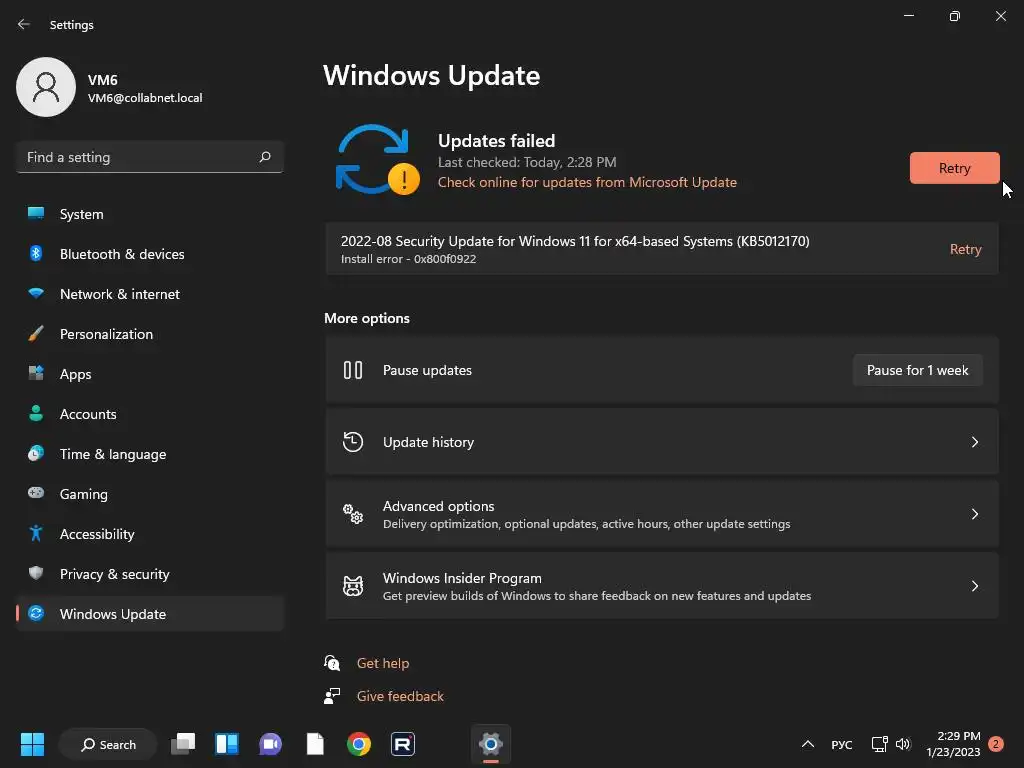Open Task View from the taskbar
The image size is (1024, 768).
click(x=183, y=744)
